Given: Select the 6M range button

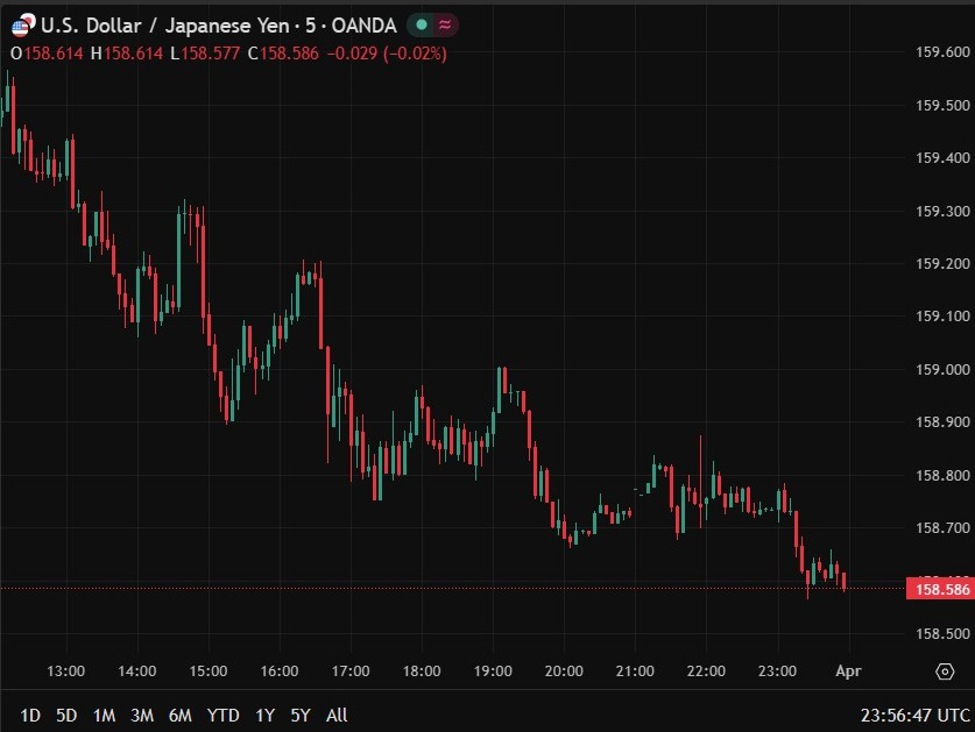Looking at the screenshot, I should point(180,715).
